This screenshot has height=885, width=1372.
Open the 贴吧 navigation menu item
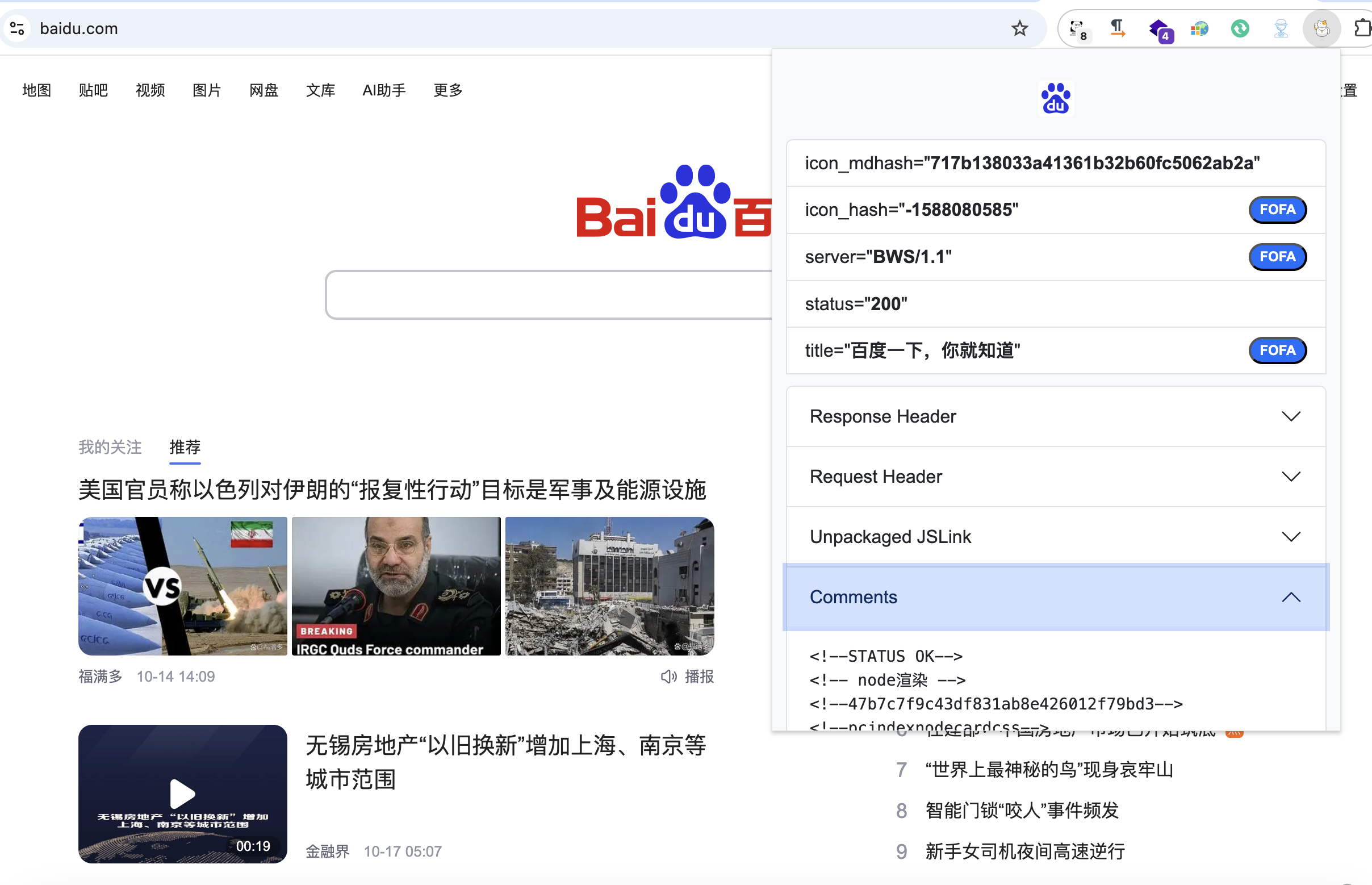tap(93, 90)
